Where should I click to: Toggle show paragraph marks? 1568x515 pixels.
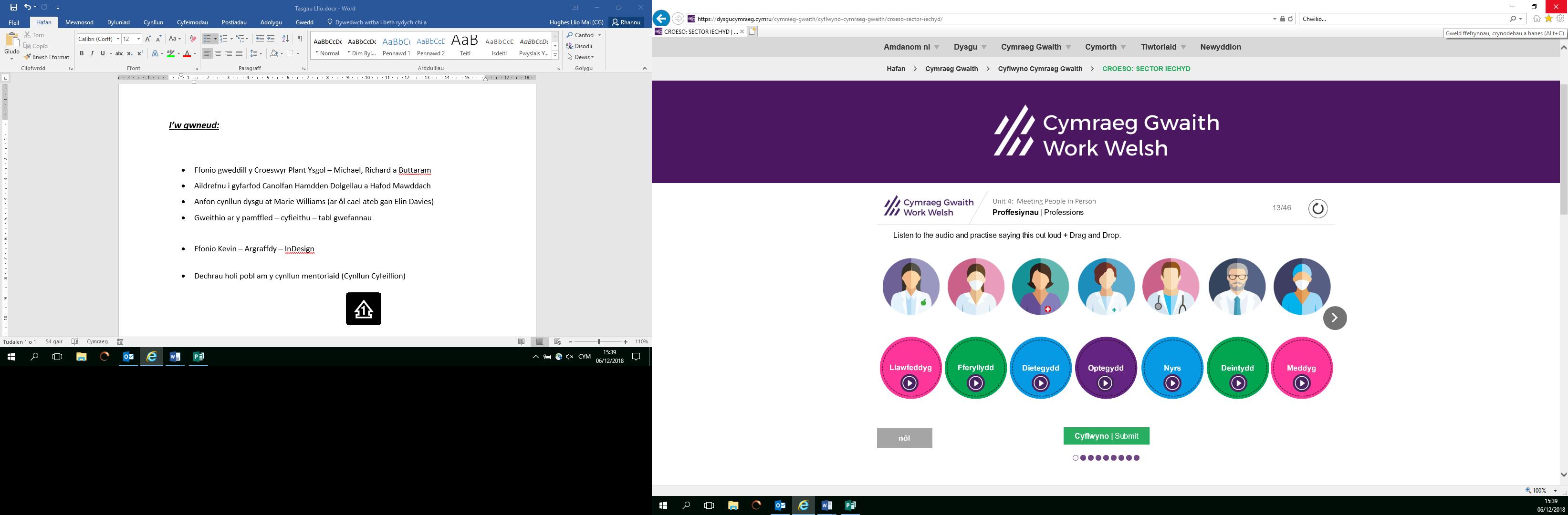point(300,39)
